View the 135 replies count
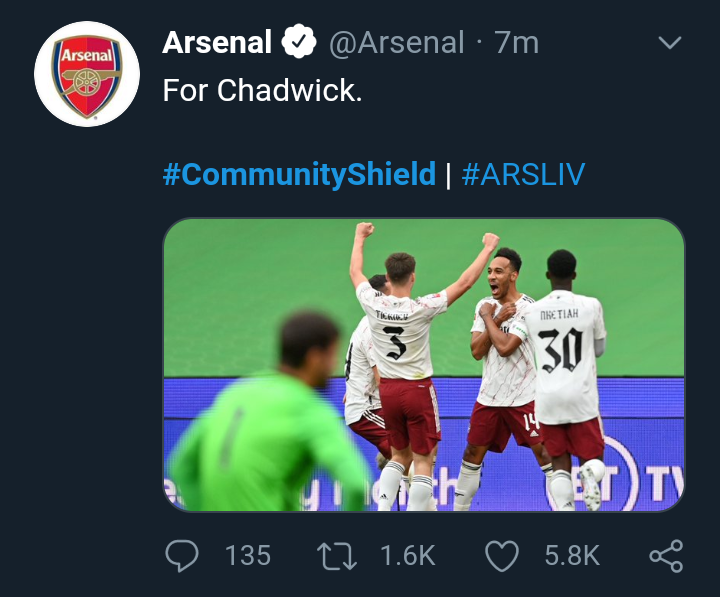720x597 pixels. tap(247, 555)
